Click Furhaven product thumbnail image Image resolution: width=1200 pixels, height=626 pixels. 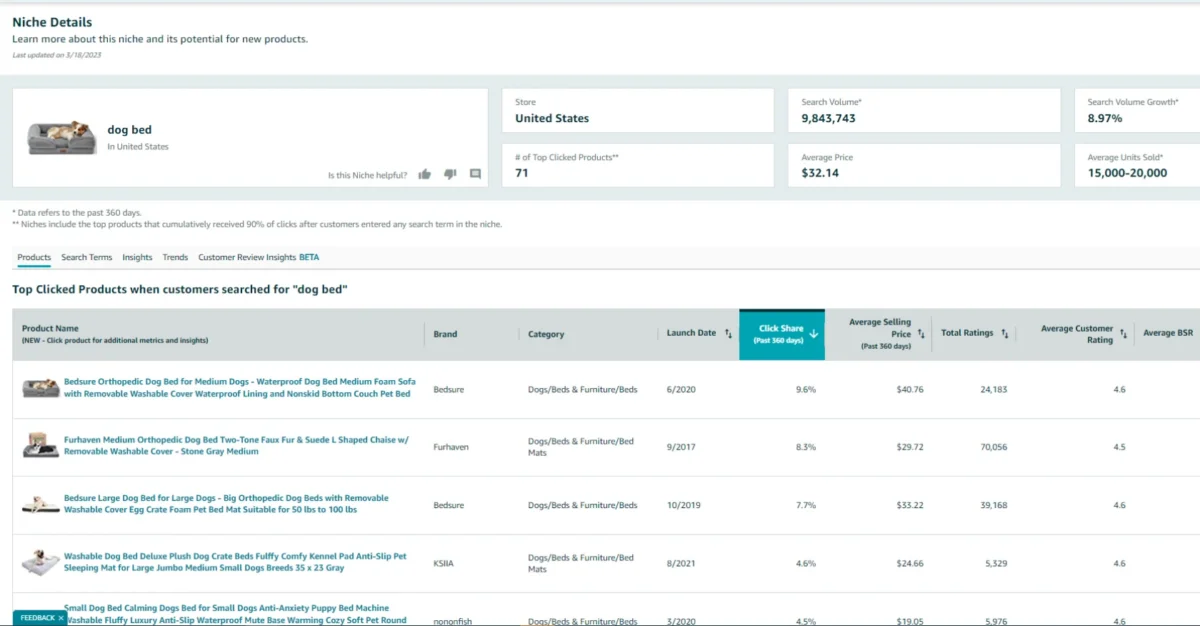(41, 446)
